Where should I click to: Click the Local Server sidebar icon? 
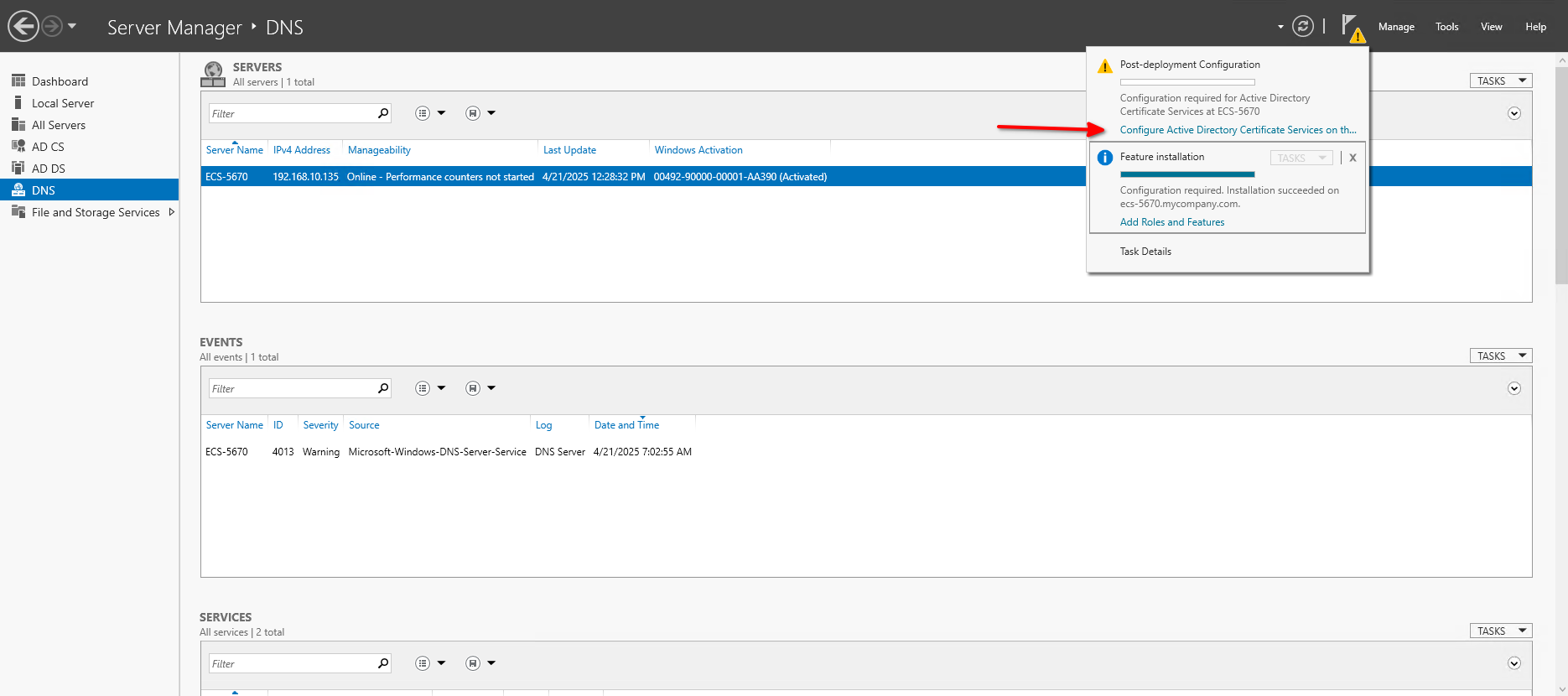(x=18, y=102)
